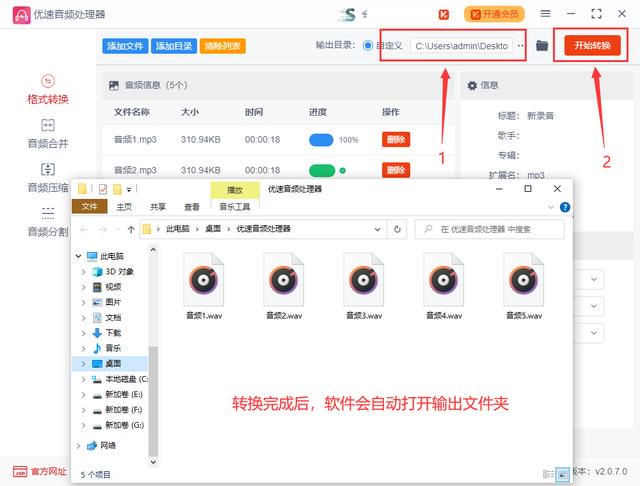Open the 音频压缩 audio compress module
Image resolution: width=640 pixels, height=486 pixels.
tap(48, 178)
